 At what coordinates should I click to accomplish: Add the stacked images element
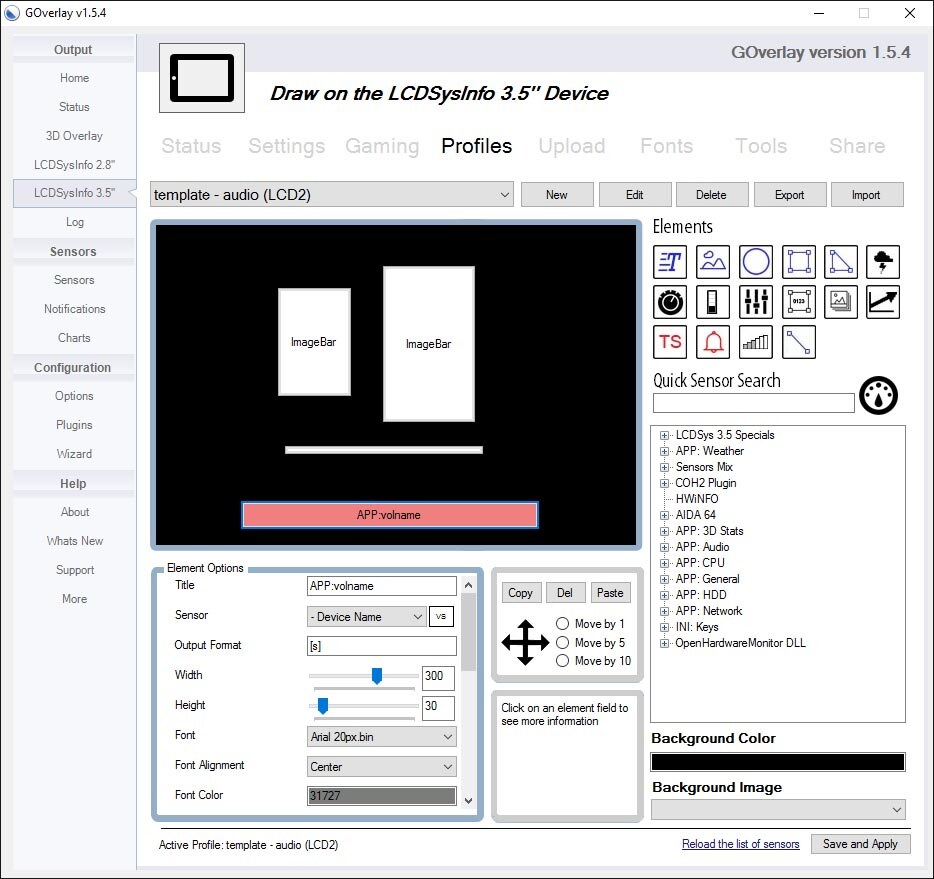tap(840, 302)
